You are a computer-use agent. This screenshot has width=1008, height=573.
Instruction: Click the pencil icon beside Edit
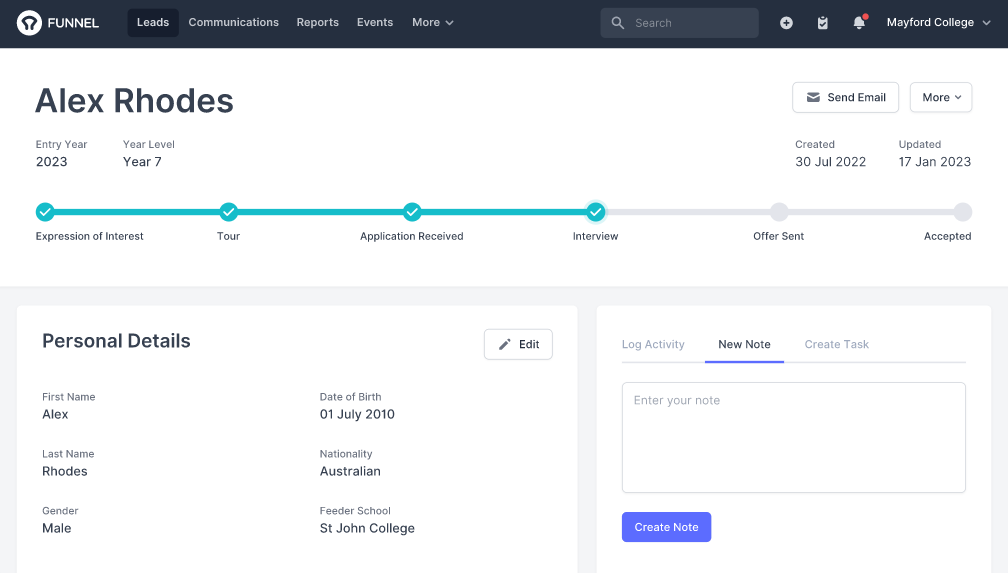505,345
